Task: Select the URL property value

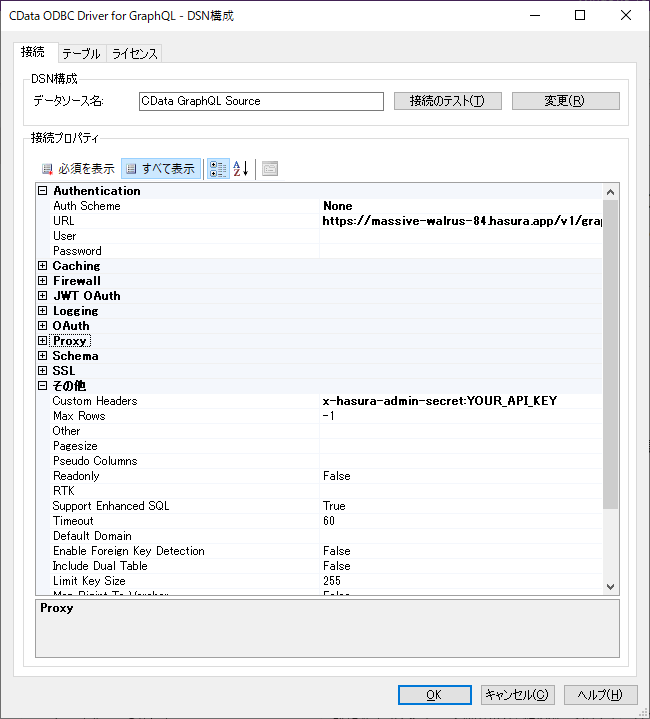Action: click(x=461, y=221)
